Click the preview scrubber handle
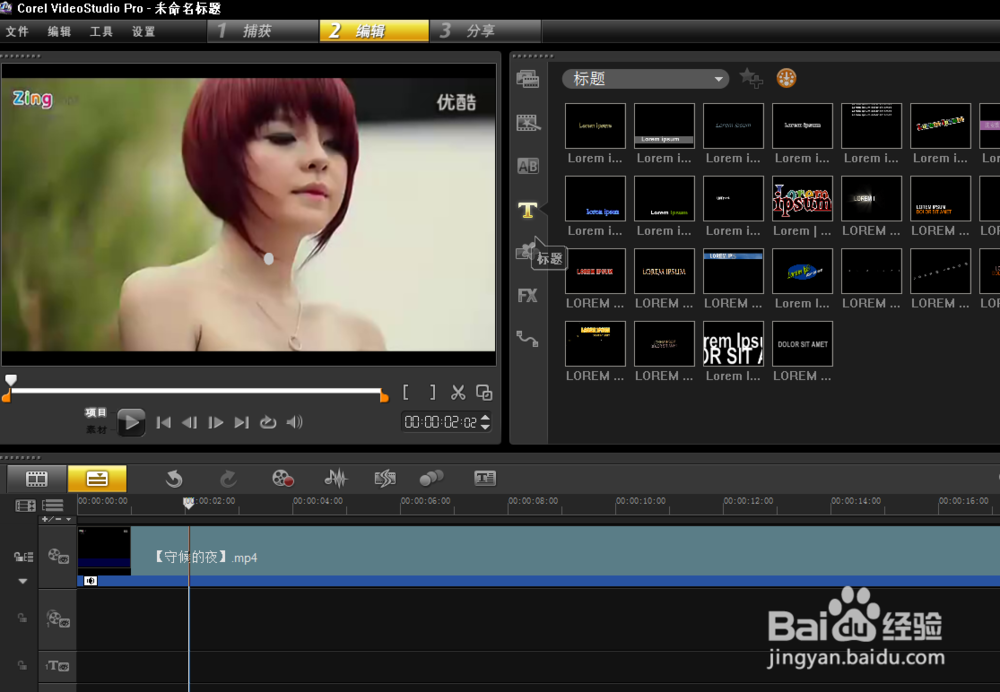The height and width of the screenshot is (692, 1000). point(11,380)
